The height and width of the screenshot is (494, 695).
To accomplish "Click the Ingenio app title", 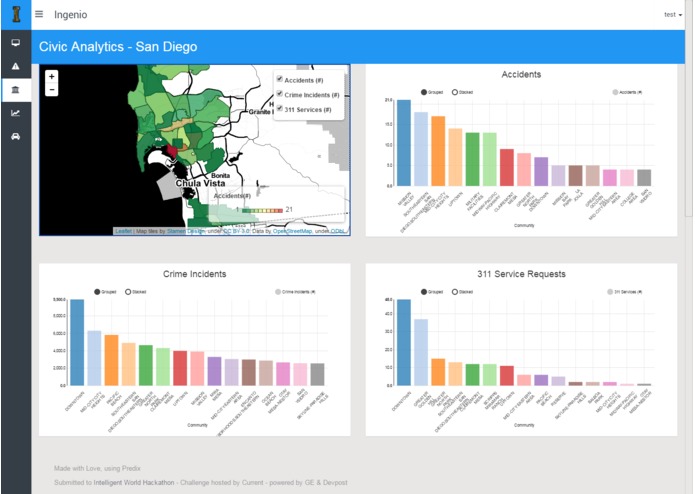I will click(70, 15).
